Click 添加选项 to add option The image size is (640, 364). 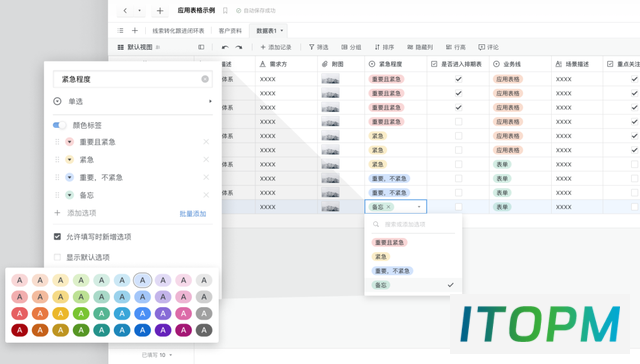[x=76, y=213]
